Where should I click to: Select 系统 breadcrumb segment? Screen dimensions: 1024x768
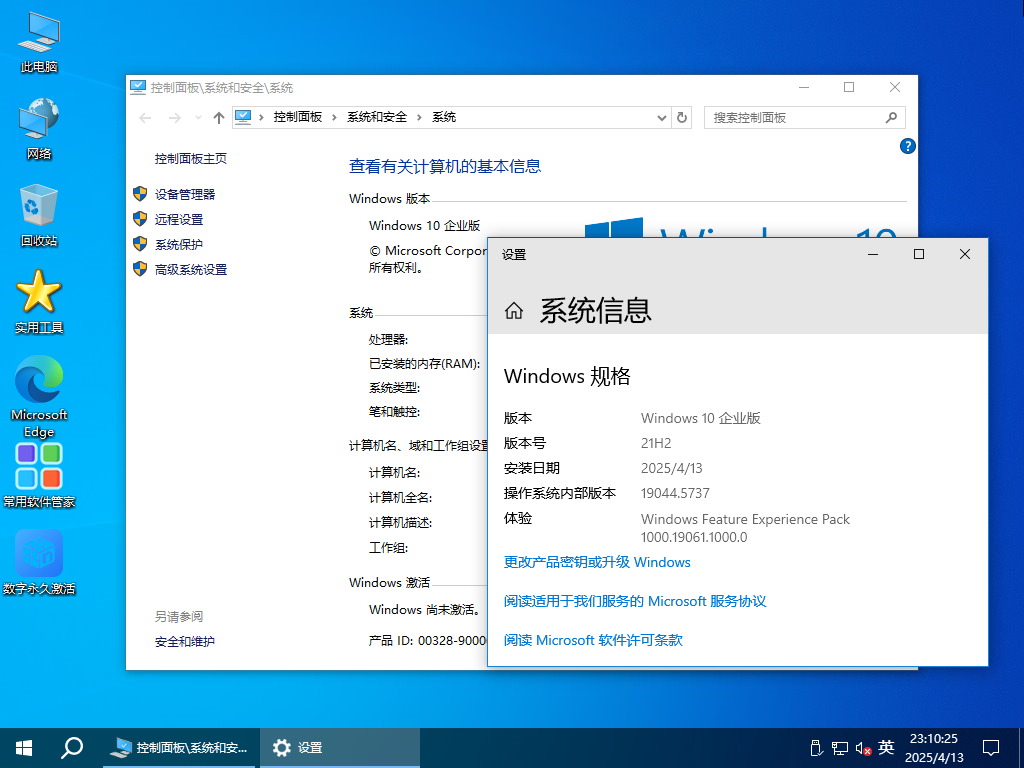(444, 117)
